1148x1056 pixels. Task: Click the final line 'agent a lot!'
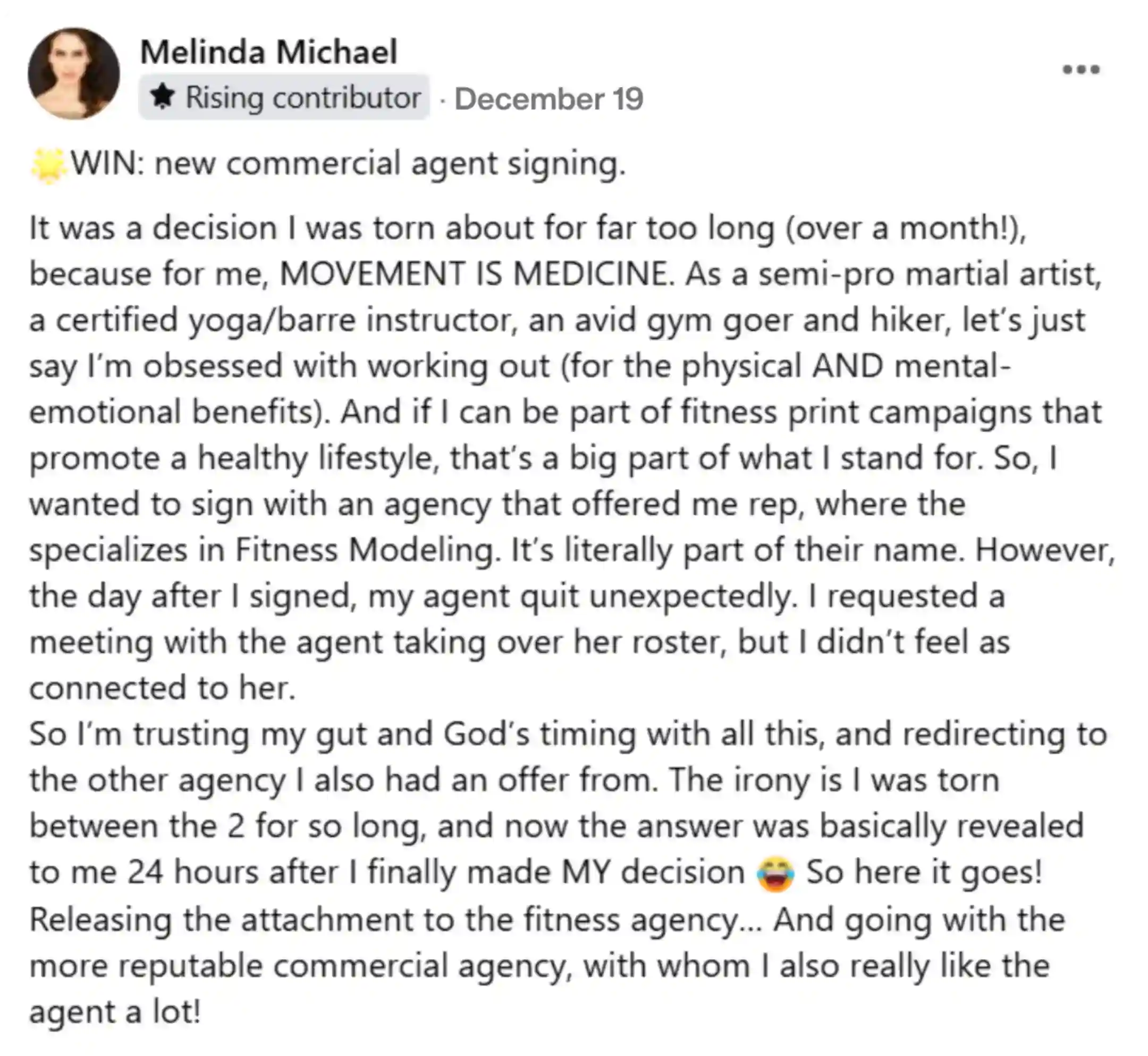click(x=115, y=1012)
